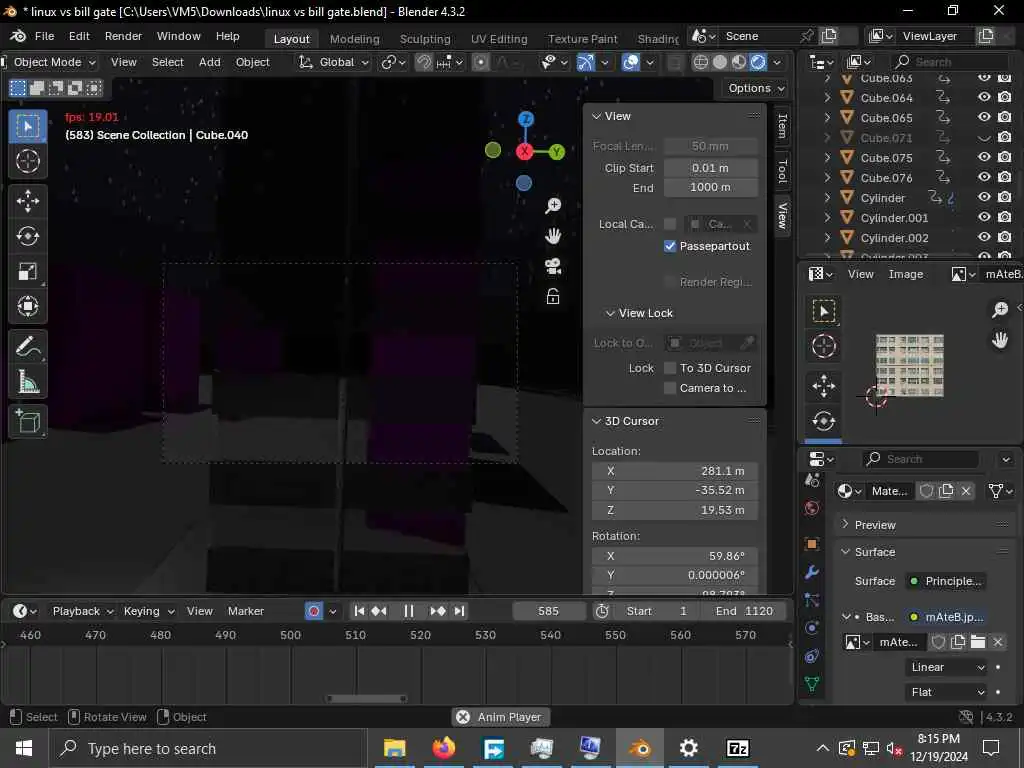Select the Measure tool

[27, 381]
